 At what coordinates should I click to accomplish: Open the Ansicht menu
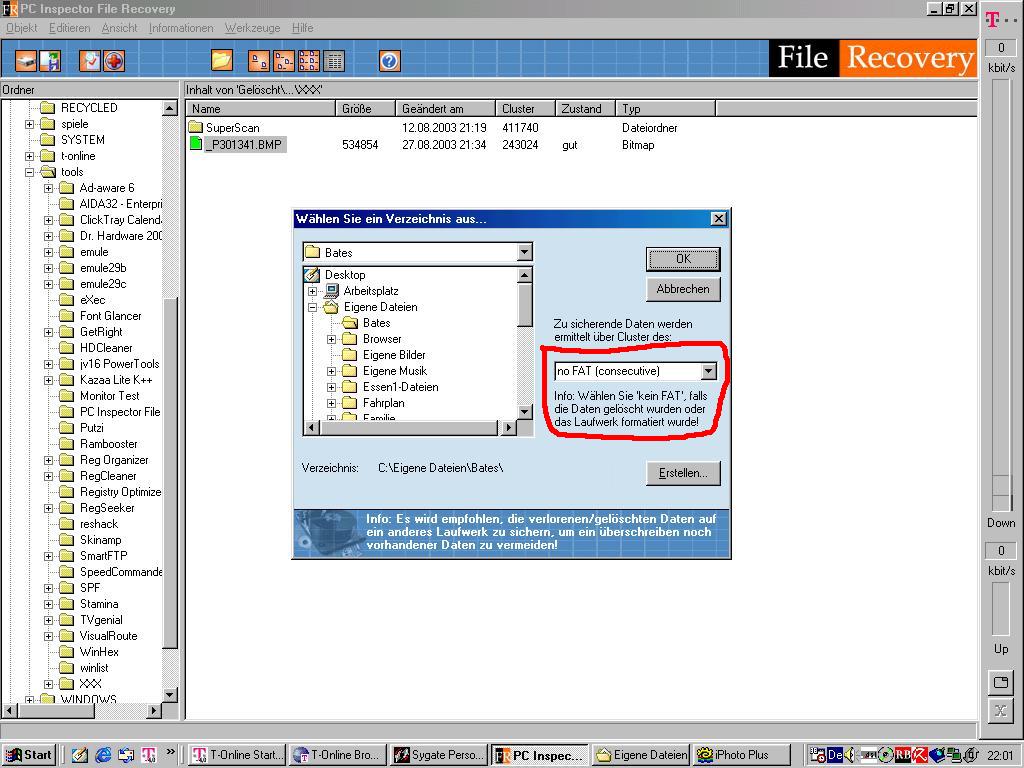click(120, 28)
